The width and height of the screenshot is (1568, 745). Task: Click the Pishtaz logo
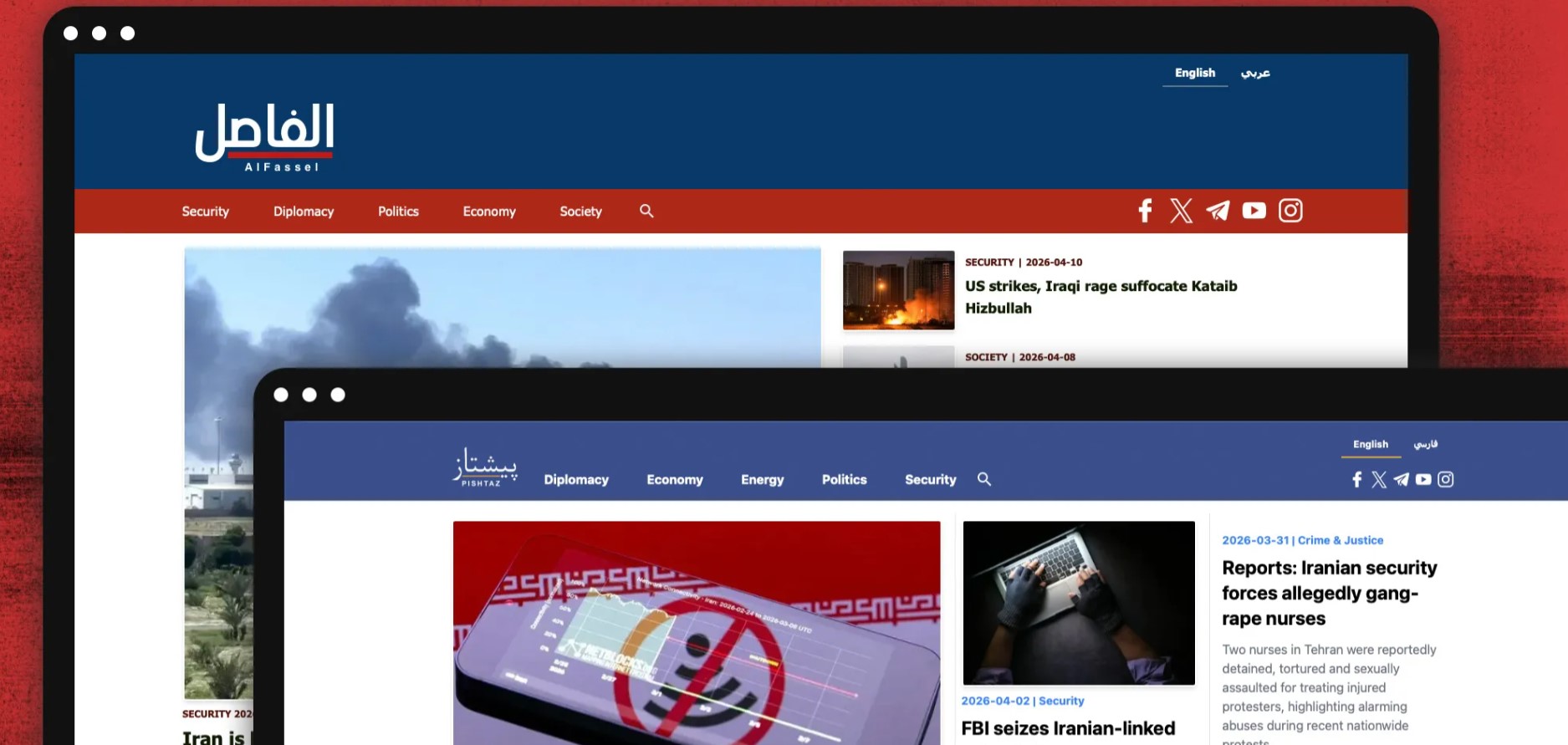(485, 467)
